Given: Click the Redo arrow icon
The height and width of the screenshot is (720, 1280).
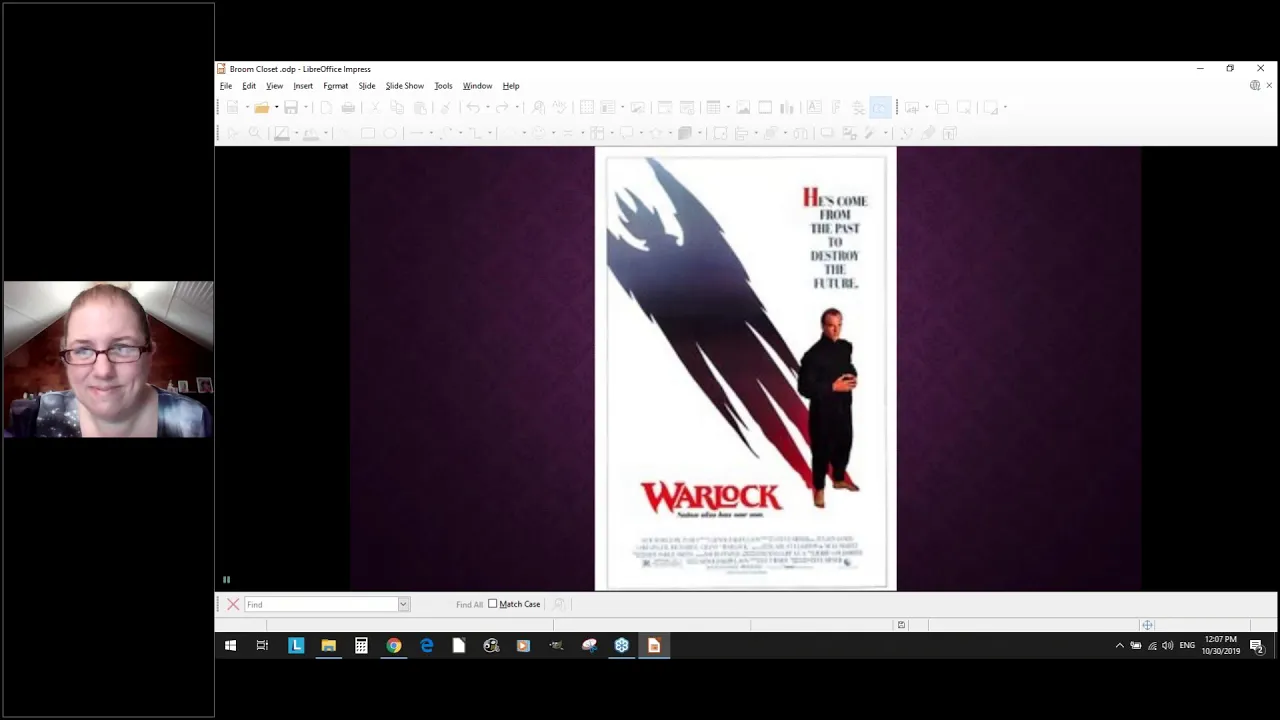Looking at the screenshot, I should tap(502, 107).
